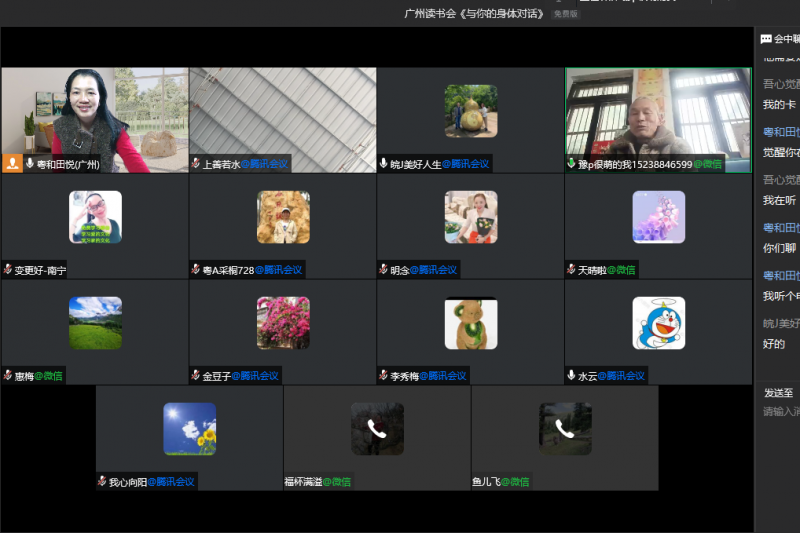Click the muted mic icon beside 李秀梅

point(383,376)
